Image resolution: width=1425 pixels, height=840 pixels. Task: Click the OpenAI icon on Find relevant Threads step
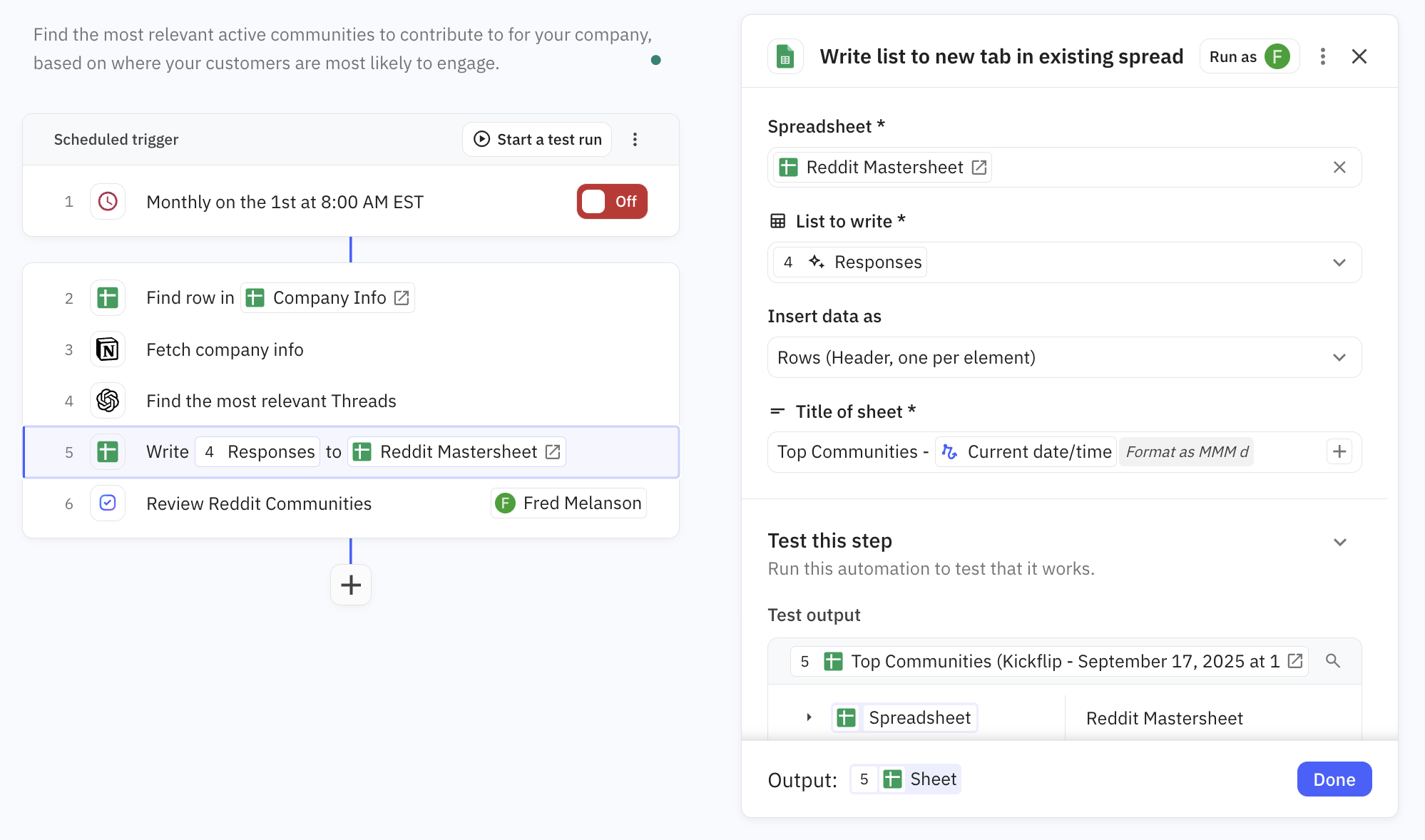pos(108,401)
